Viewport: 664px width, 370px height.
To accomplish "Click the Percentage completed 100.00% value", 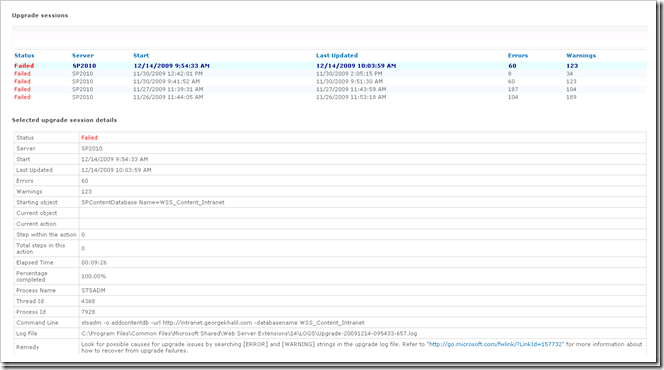I will (94, 276).
